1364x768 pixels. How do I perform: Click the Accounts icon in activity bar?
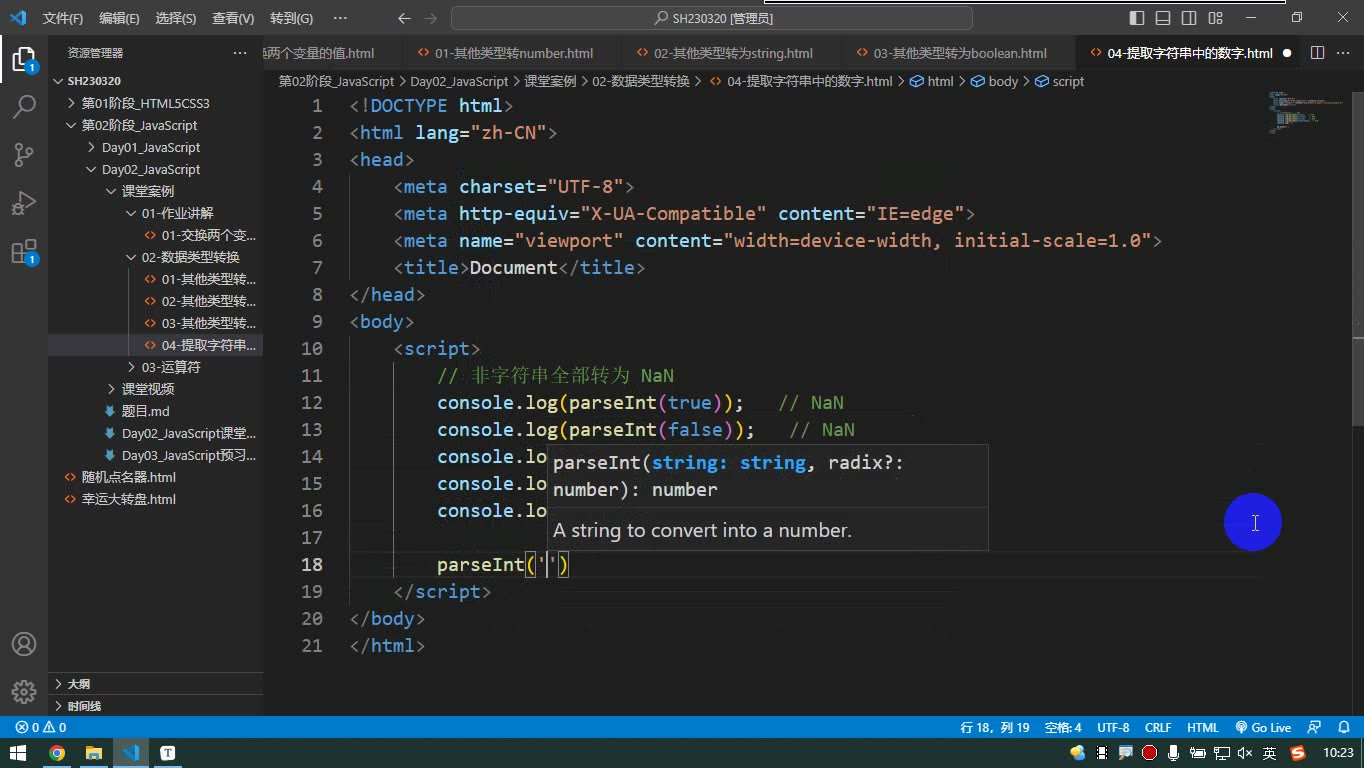24,644
